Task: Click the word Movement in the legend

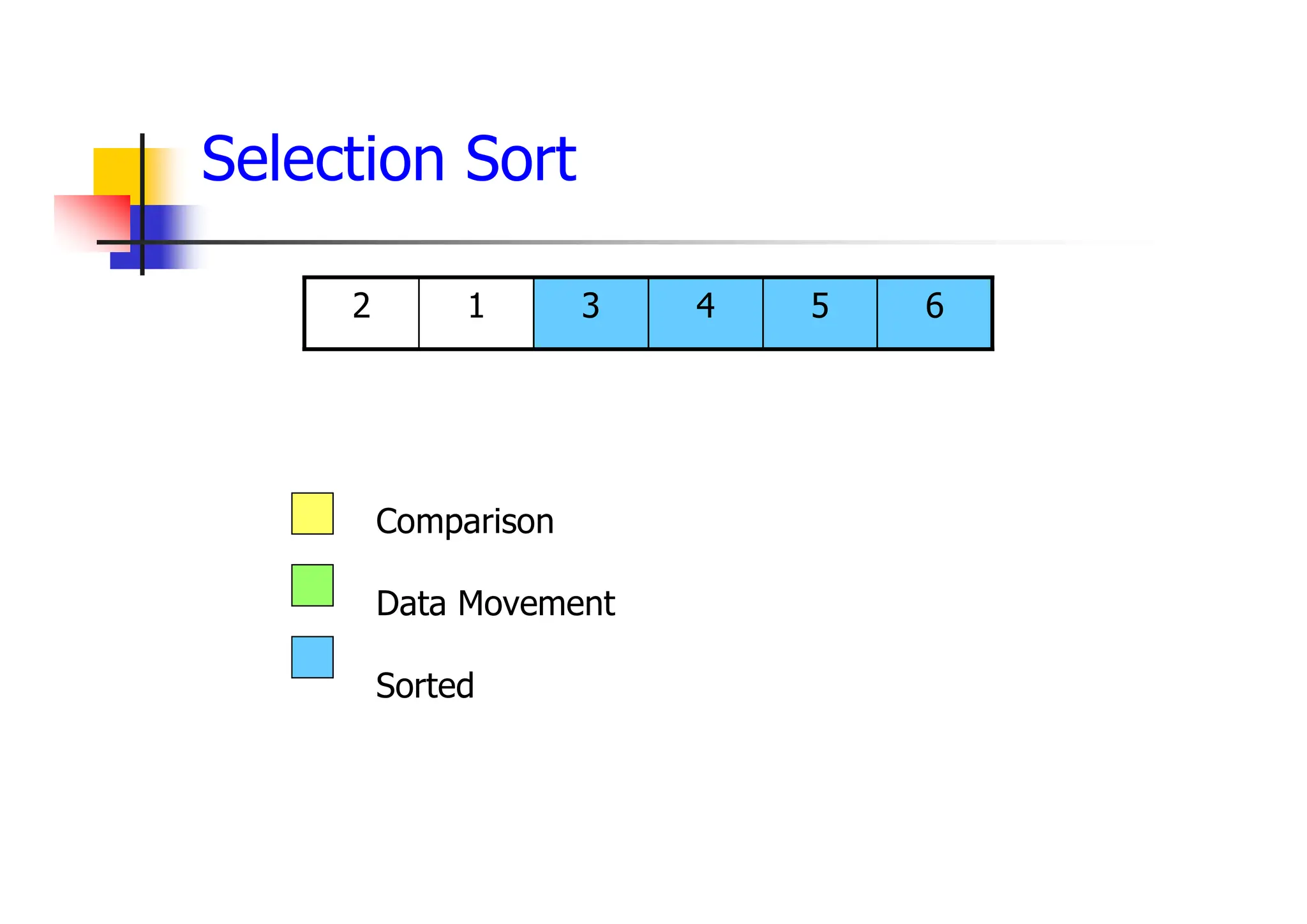Action: 536,603
